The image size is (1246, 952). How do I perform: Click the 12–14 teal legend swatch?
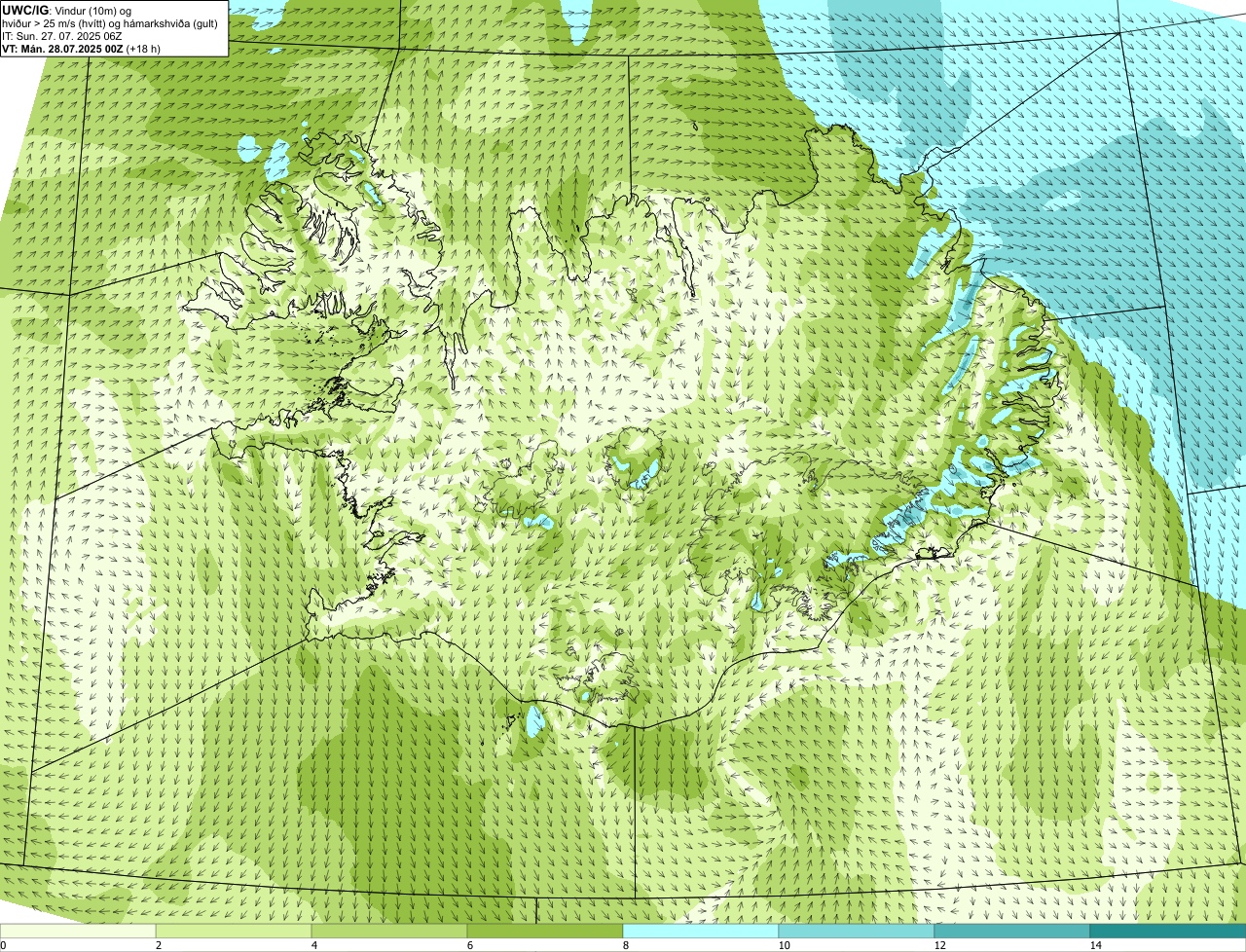pyautogui.click(x=1012, y=931)
